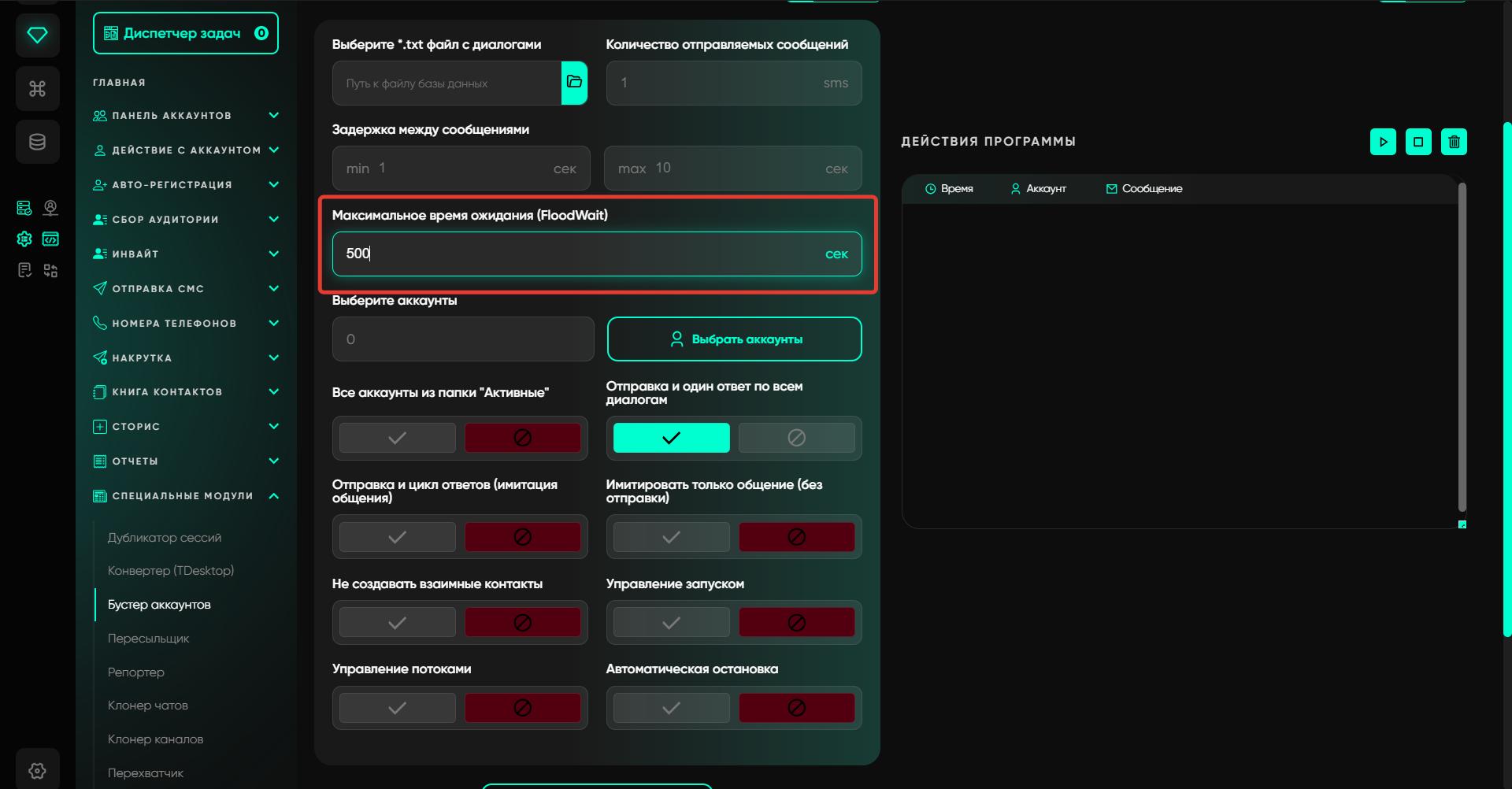Enable "Автоматическая остановка" checkmark
Viewport: 1512px width, 789px height.
[671, 708]
